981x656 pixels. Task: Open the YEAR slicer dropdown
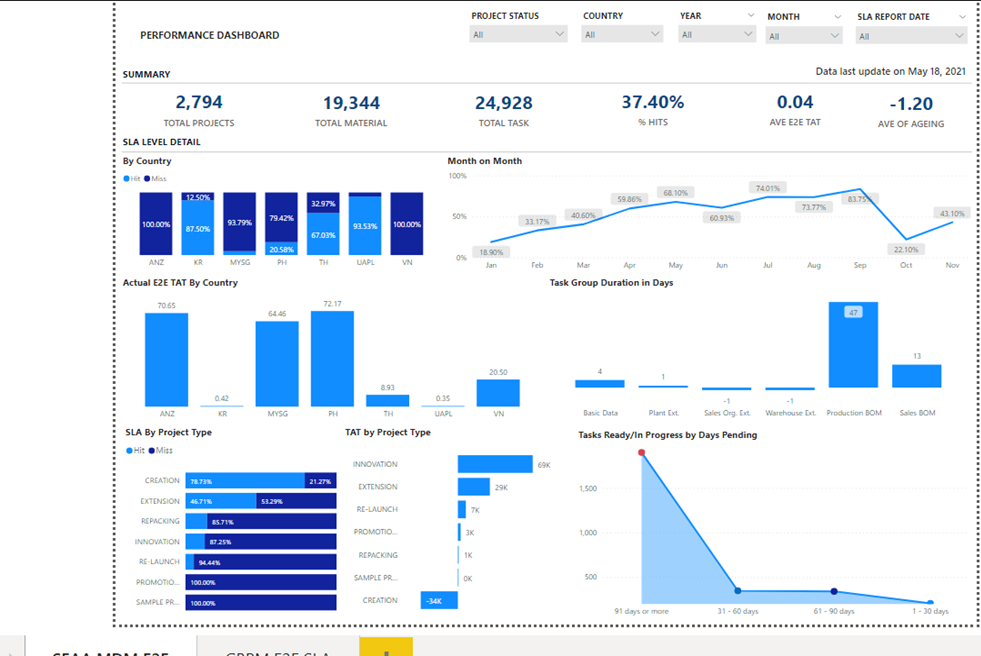pos(717,34)
